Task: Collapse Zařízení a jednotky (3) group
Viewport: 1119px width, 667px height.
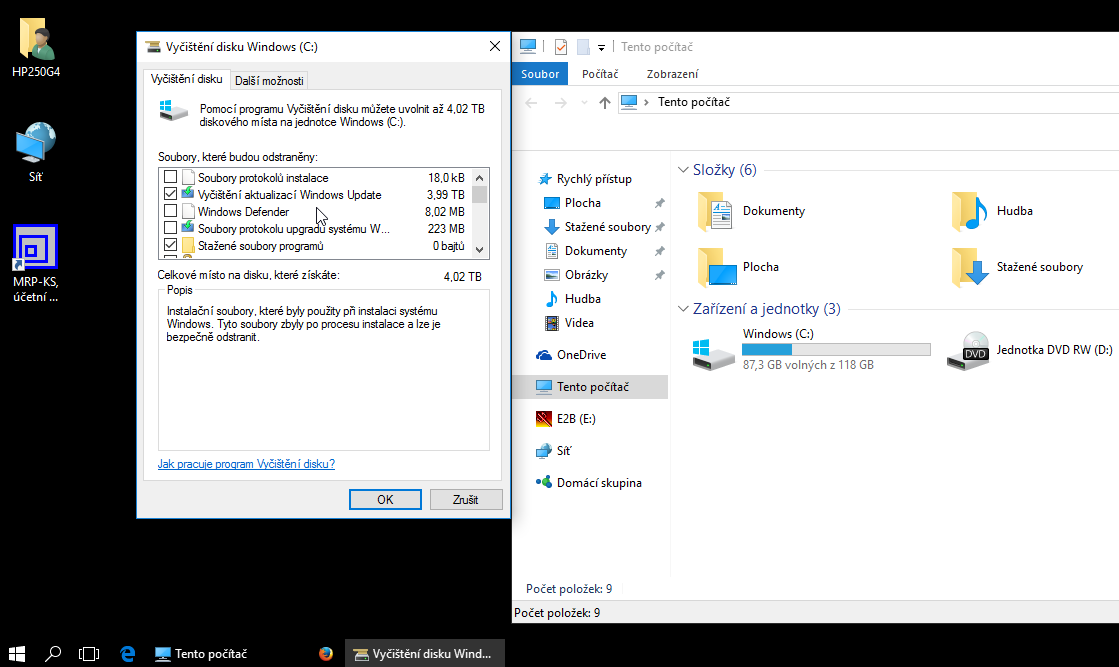Action: click(x=683, y=309)
